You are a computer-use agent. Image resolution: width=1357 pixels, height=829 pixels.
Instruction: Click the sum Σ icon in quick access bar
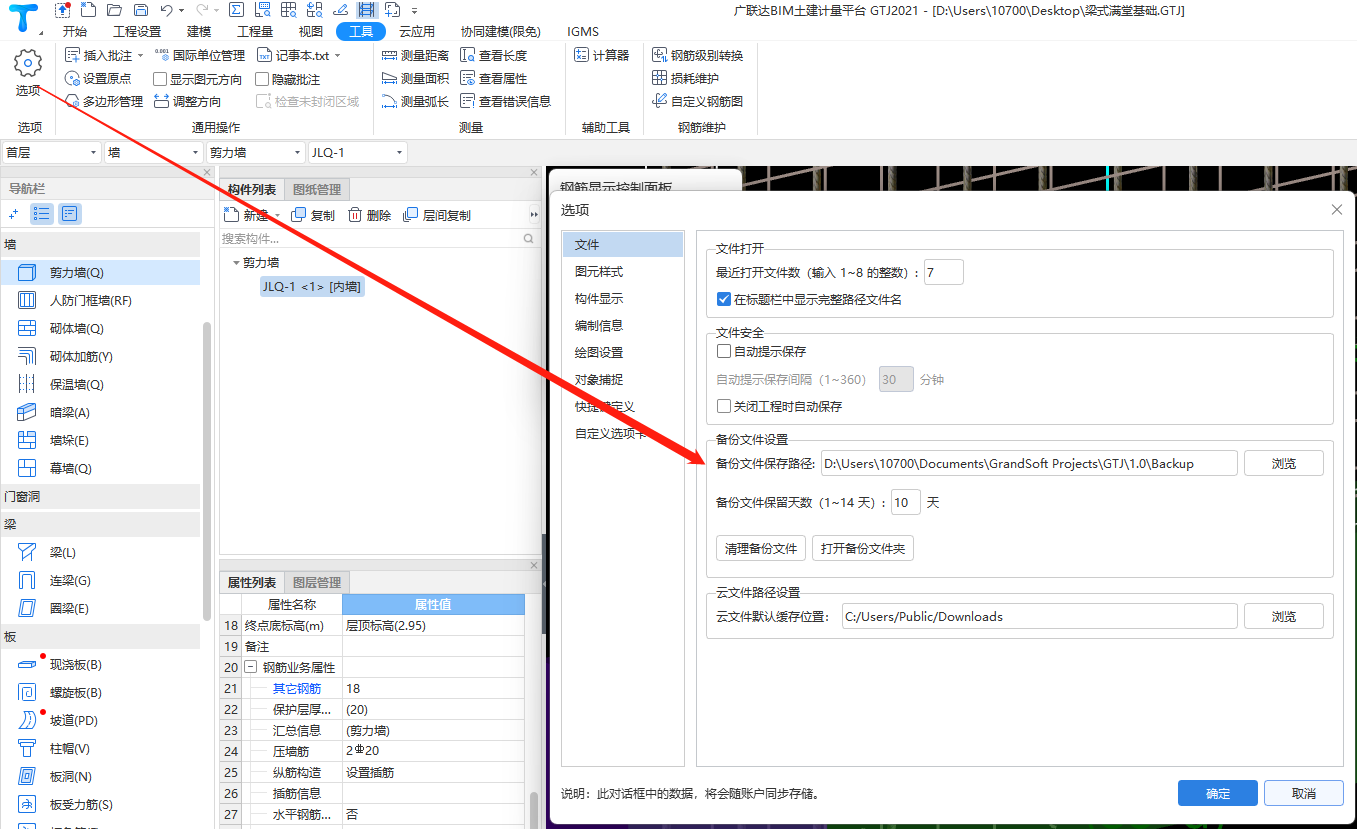[236, 10]
